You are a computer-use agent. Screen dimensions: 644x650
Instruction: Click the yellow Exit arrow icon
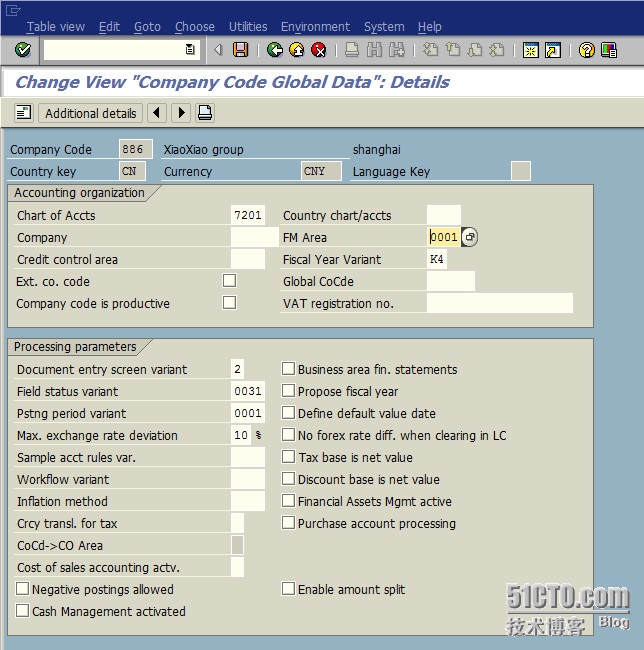(x=297, y=50)
